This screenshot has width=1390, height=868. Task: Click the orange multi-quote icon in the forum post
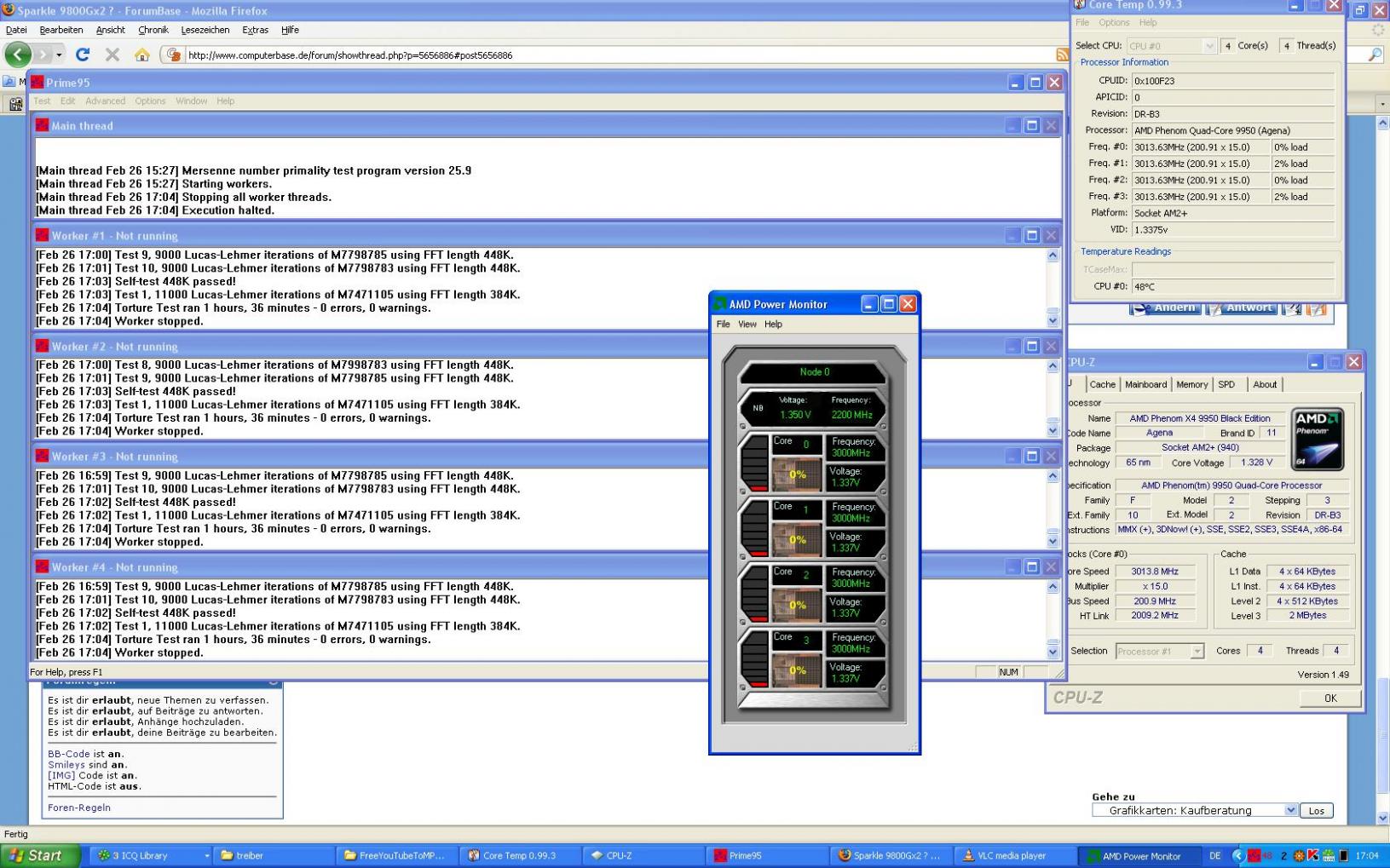(1317, 308)
